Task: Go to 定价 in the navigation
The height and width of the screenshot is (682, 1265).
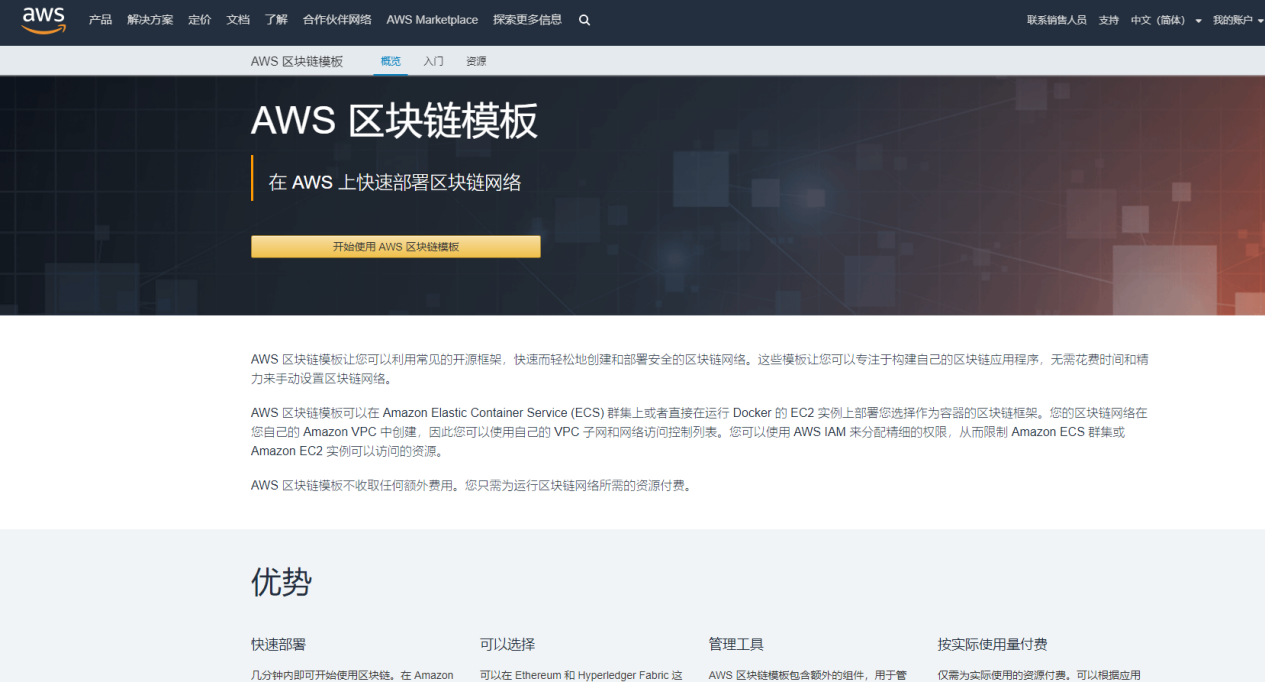Action: tap(200, 20)
